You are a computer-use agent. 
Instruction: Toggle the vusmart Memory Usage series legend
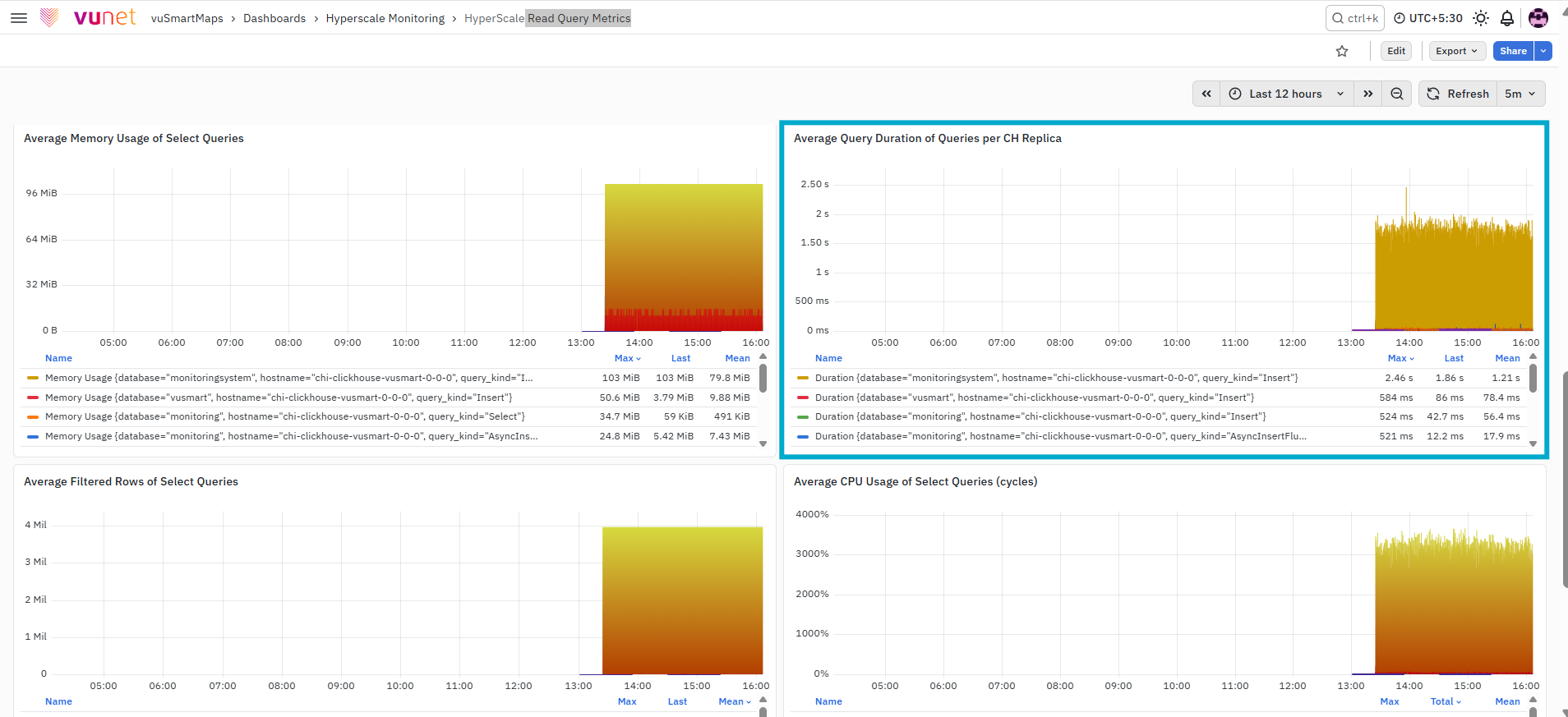point(279,398)
